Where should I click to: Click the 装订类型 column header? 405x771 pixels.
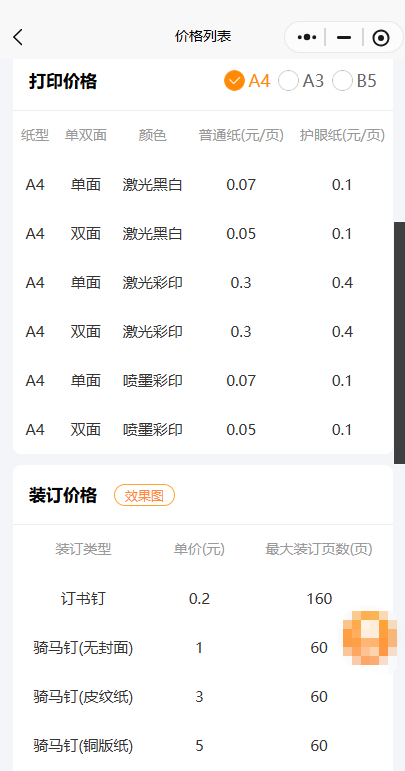coord(83,549)
